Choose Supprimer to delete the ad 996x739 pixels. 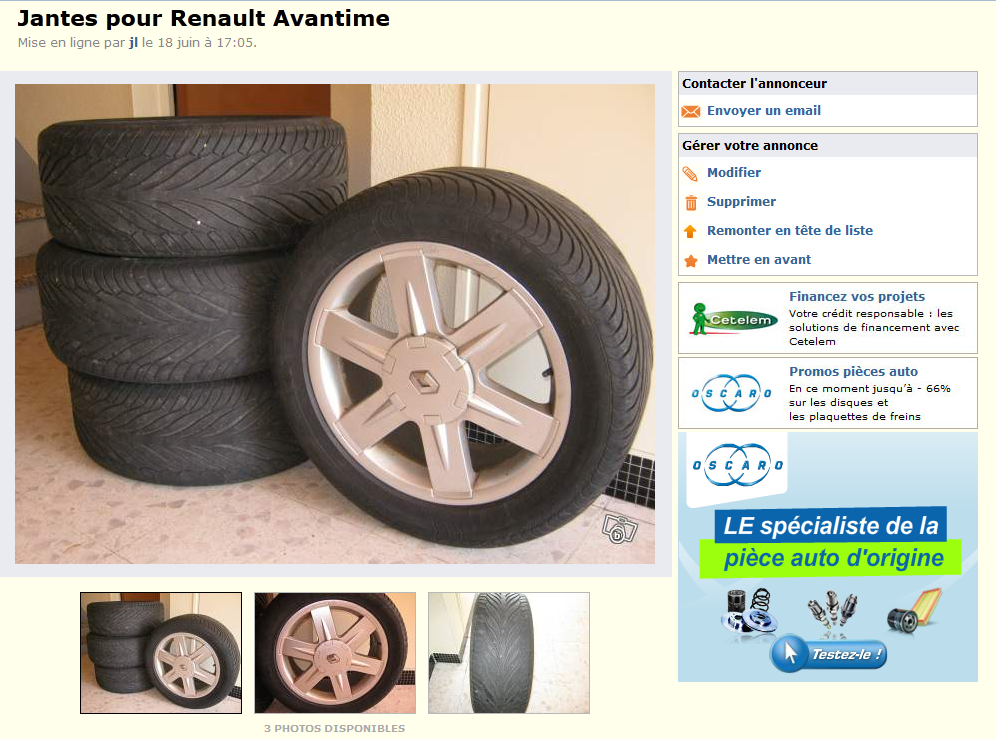[741, 201]
